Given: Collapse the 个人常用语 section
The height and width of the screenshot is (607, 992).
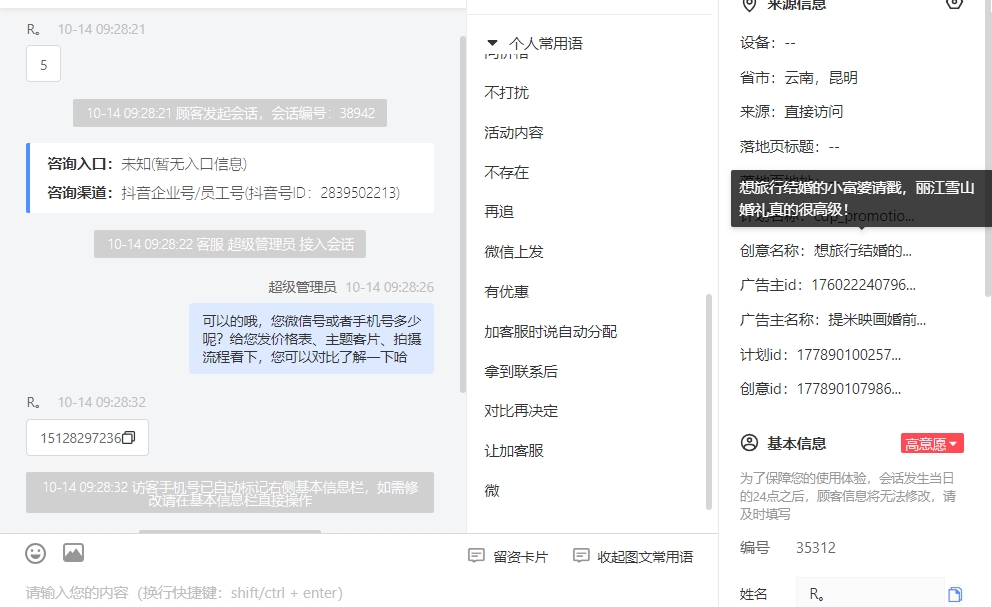Looking at the screenshot, I should 492,43.
